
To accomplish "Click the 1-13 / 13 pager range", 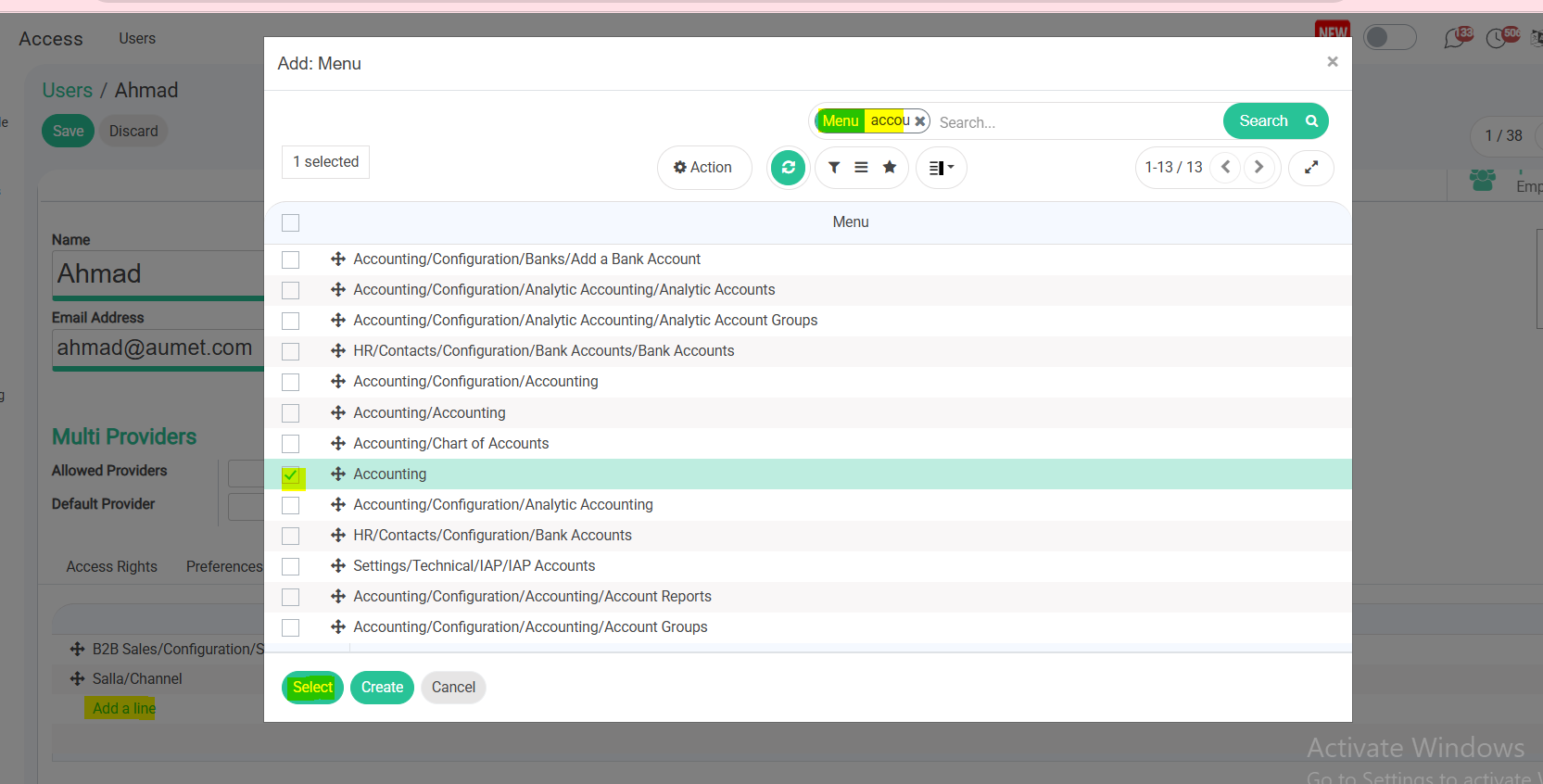I will (1173, 168).
